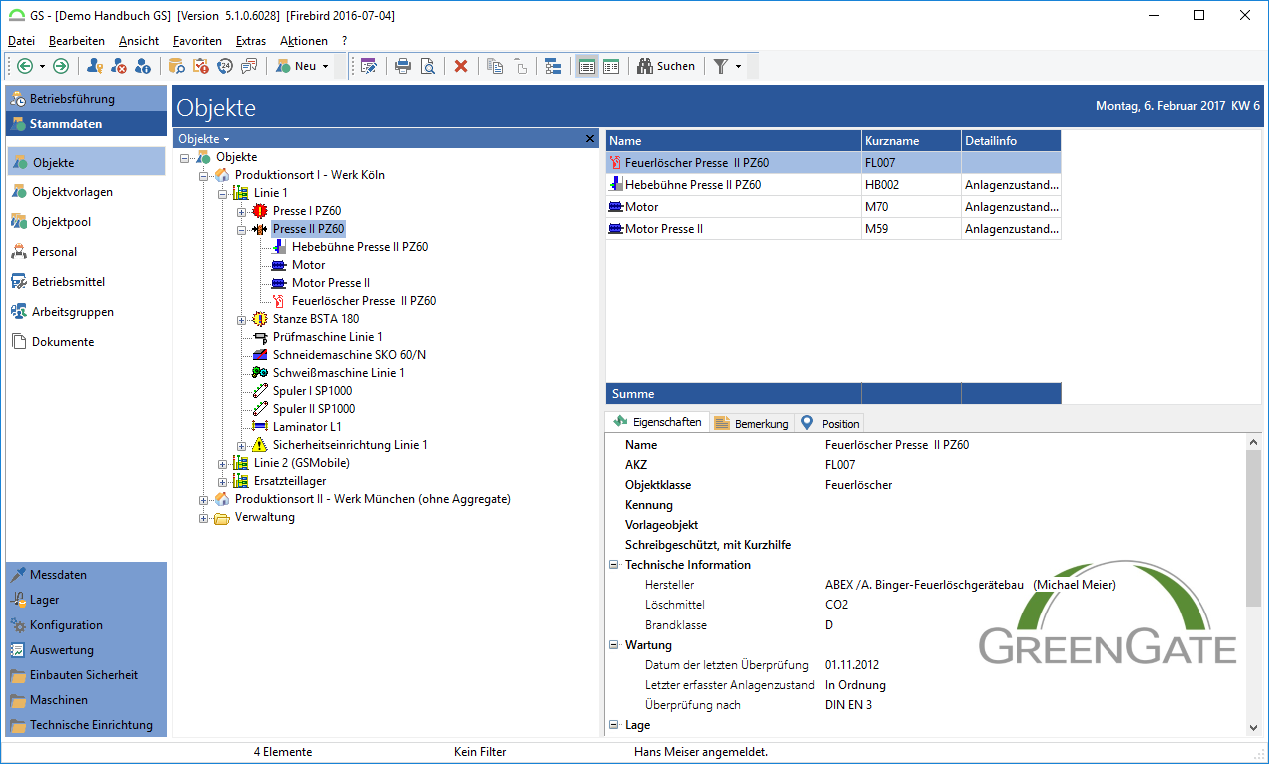Click the Neu button
This screenshot has height=764, width=1269.
tap(296, 66)
